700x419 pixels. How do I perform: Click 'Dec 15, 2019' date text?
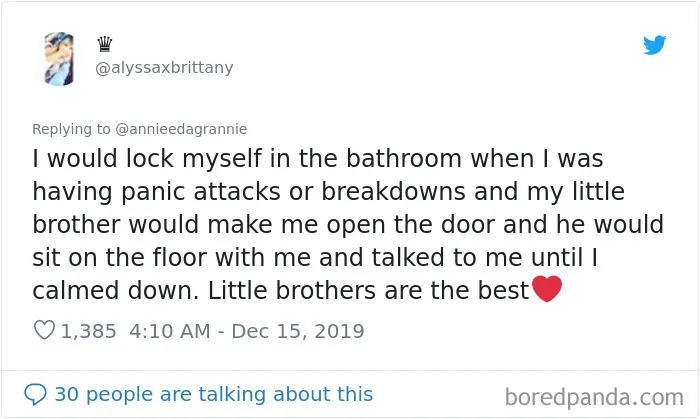pyautogui.click(x=298, y=331)
